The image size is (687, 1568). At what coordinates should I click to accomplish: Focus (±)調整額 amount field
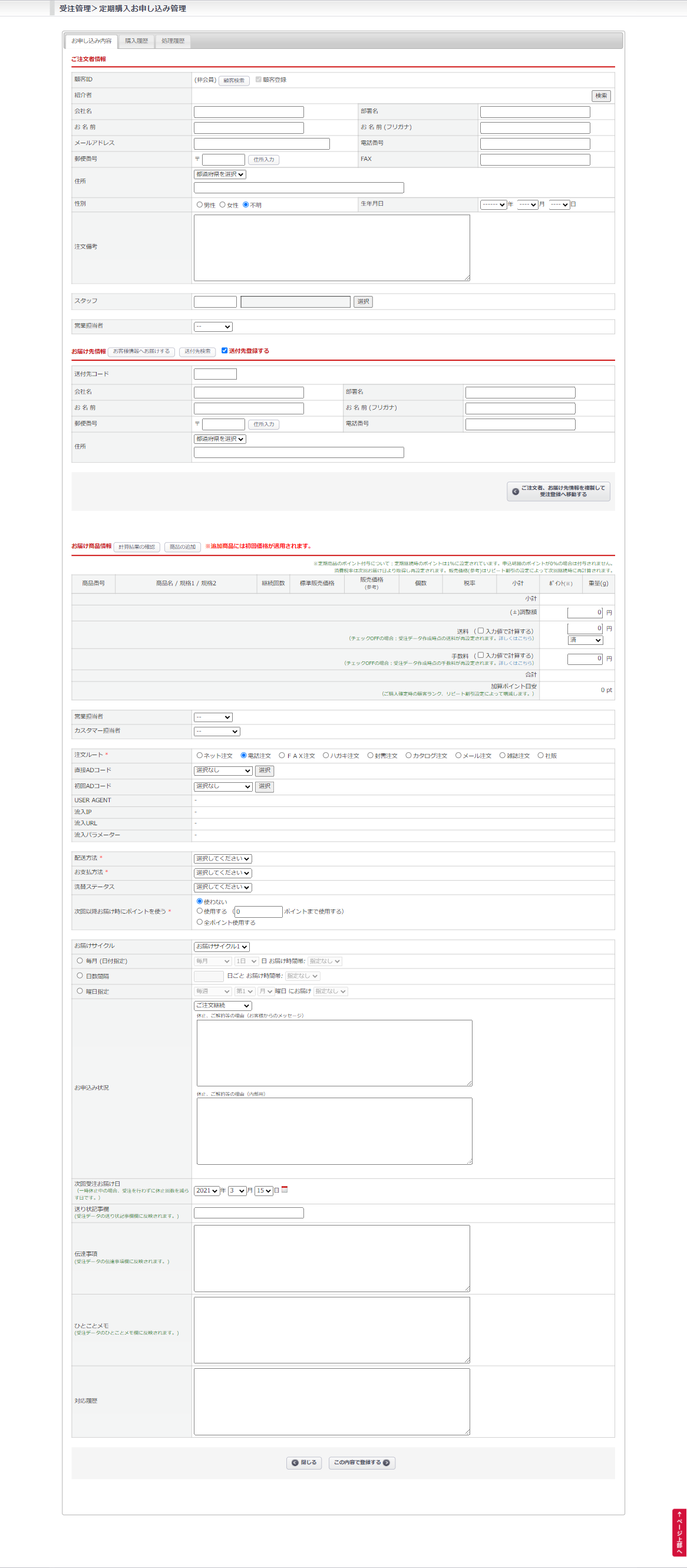coord(586,612)
